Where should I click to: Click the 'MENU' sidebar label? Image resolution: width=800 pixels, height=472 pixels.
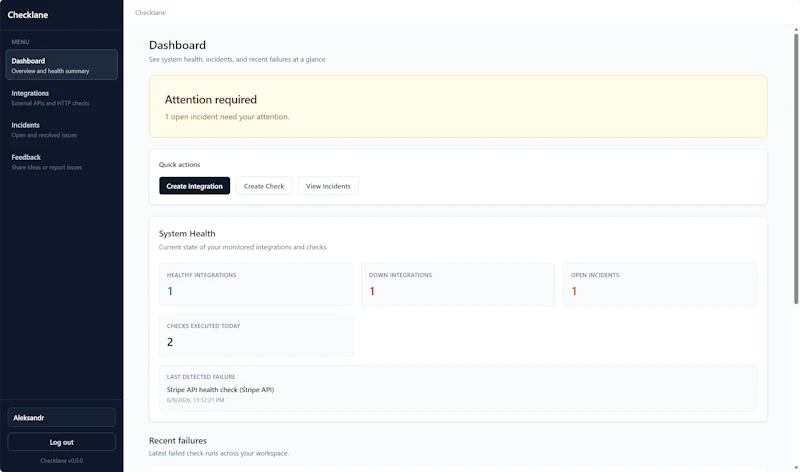coord(20,42)
